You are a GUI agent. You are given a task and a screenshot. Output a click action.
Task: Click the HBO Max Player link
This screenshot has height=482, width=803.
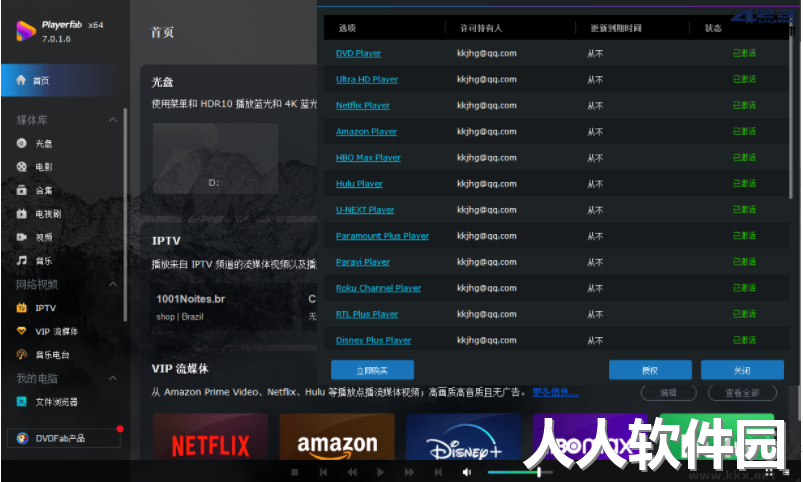(368, 158)
